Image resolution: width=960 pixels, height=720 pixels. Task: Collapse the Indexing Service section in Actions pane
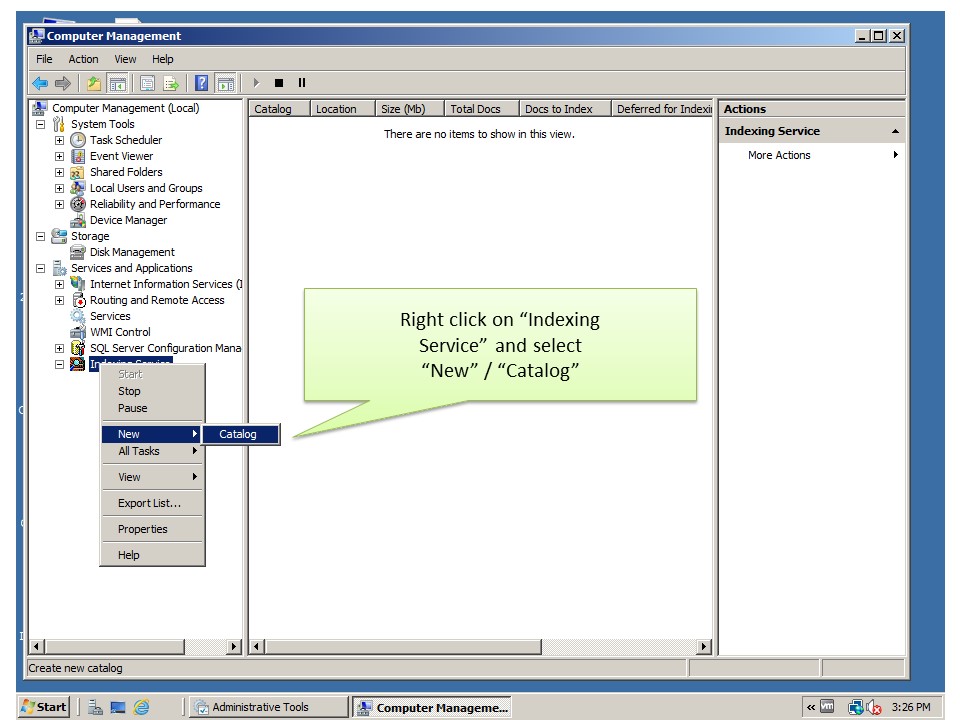pyautogui.click(x=895, y=131)
